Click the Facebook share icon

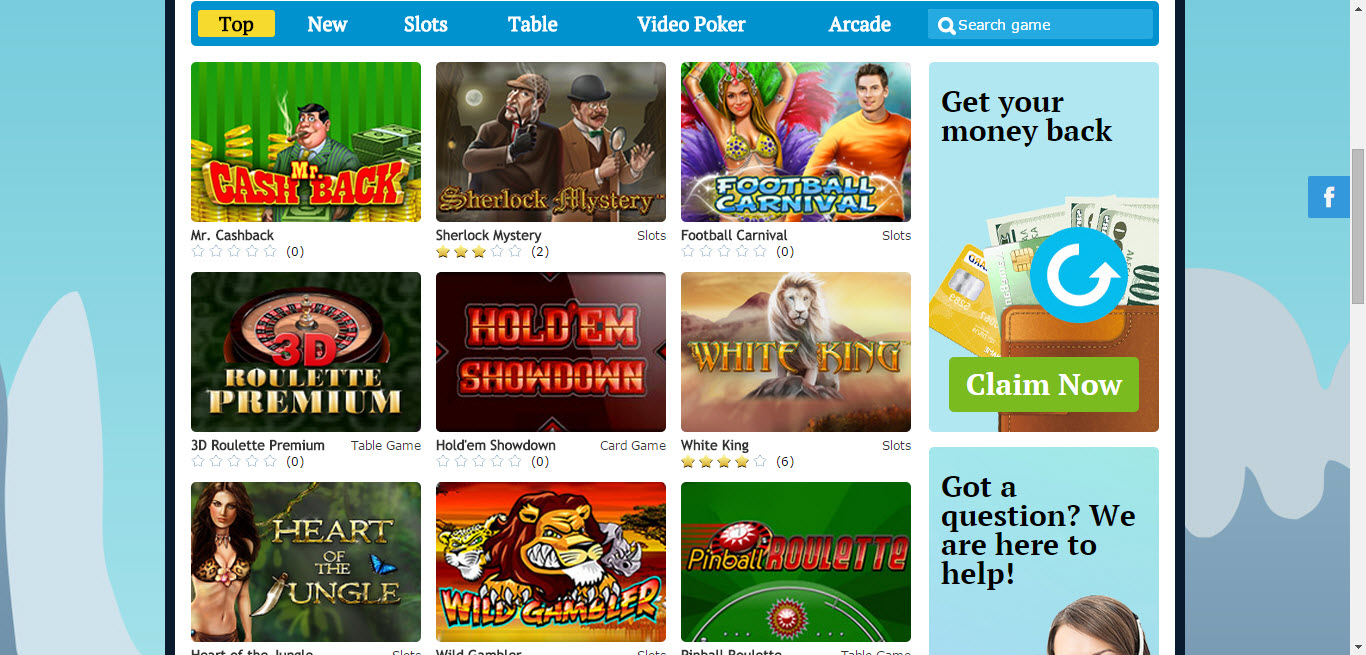[x=1328, y=197]
